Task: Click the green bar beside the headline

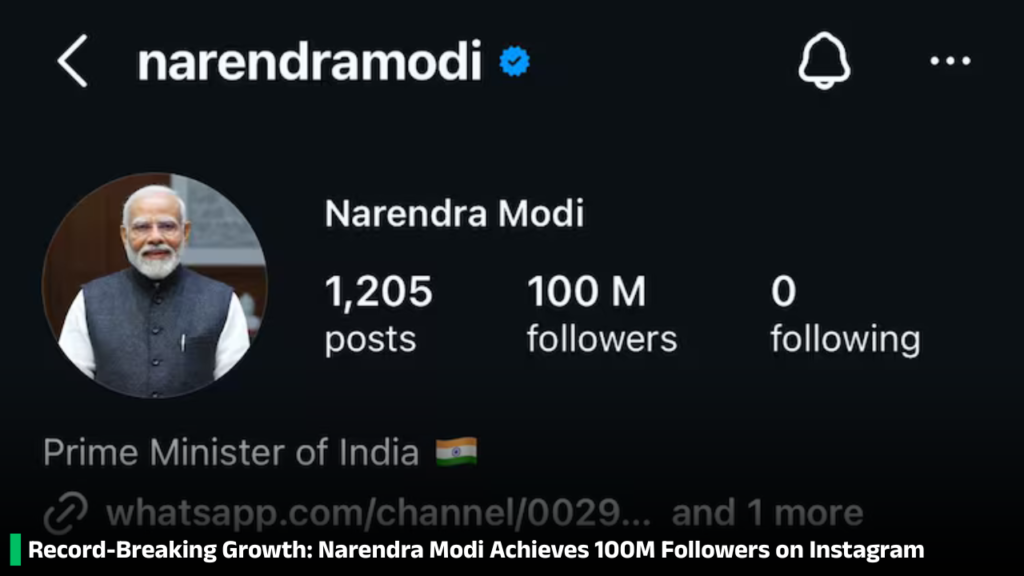Action: click(16, 549)
